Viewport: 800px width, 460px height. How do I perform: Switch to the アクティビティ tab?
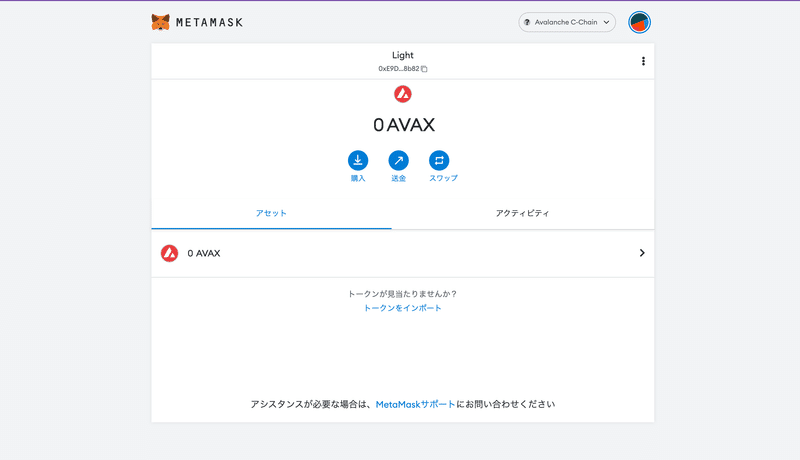pyautogui.click(x=522, y=213)
